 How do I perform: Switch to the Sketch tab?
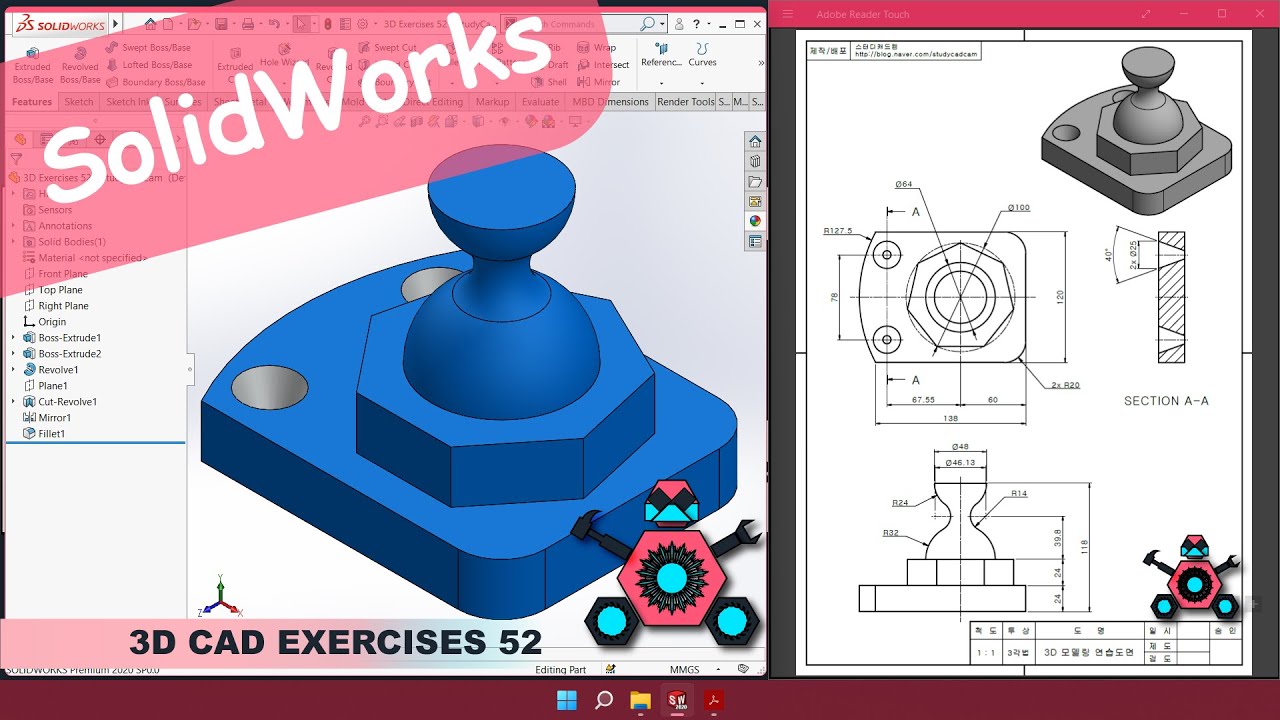(x=79, y=102)
